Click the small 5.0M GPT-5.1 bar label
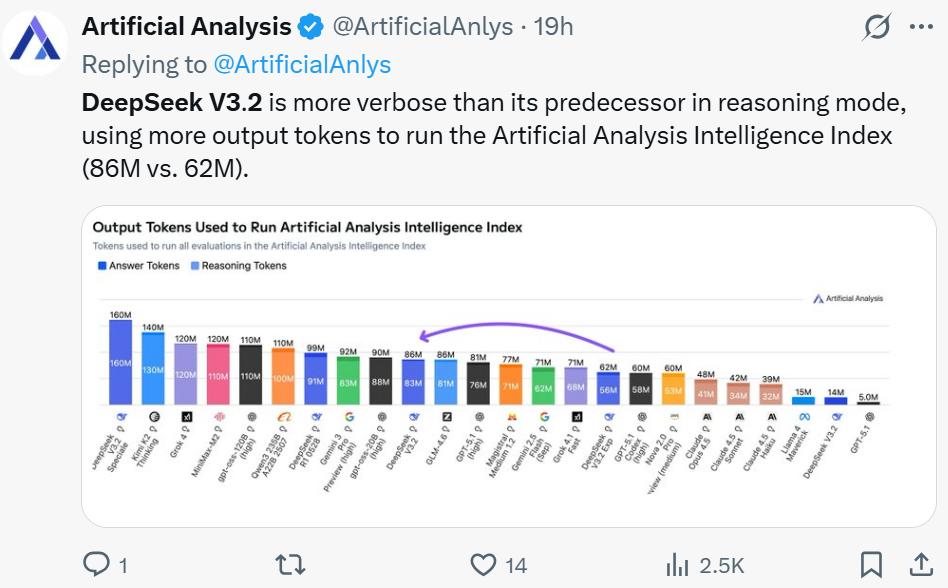Viewport: 948px width, 588px height. coord(868,396)
